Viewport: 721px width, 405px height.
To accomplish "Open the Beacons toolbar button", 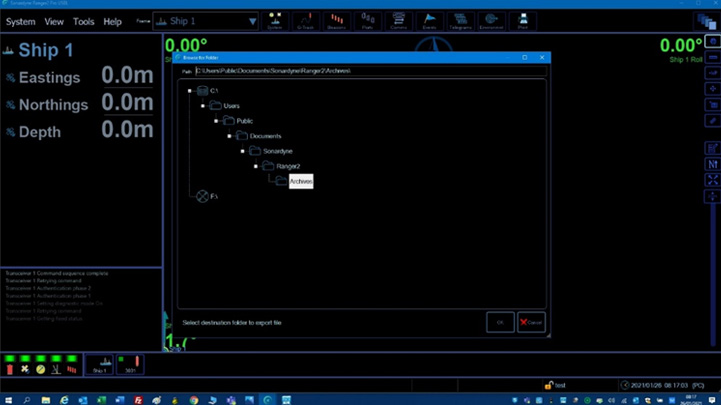I will [336, 21].
